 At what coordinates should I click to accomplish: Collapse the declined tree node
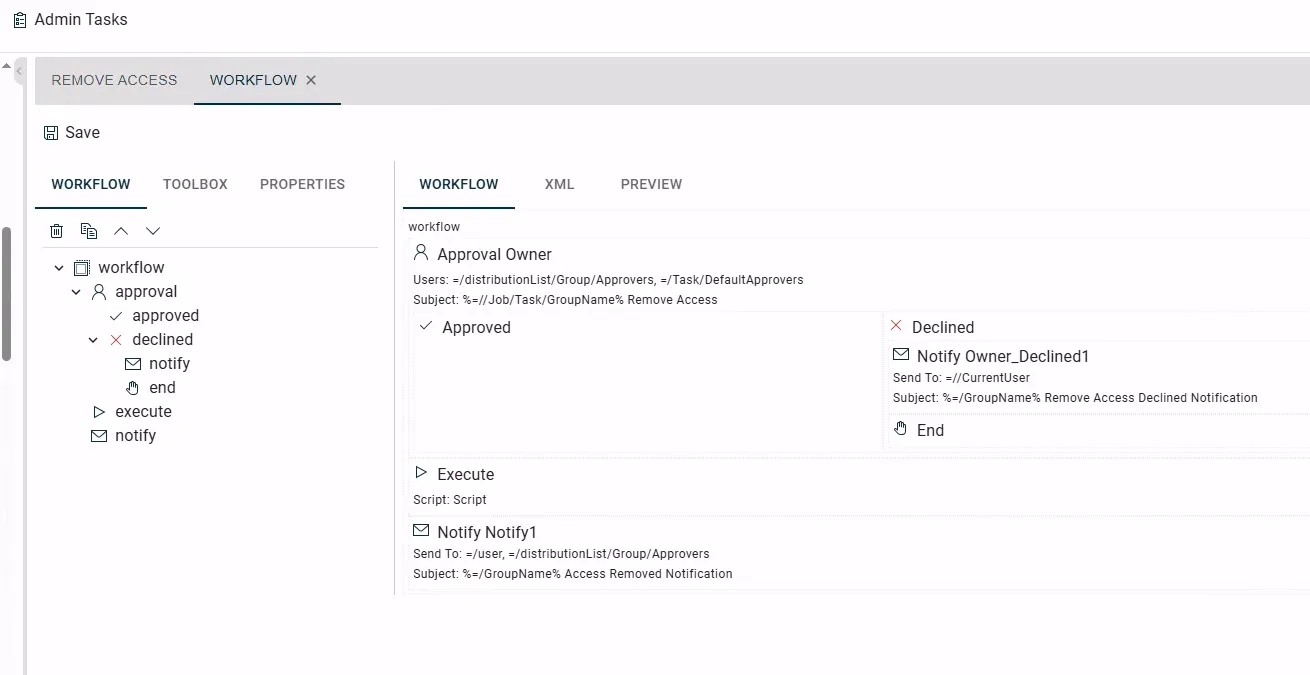pyautogui.click(x=93, y=340)
